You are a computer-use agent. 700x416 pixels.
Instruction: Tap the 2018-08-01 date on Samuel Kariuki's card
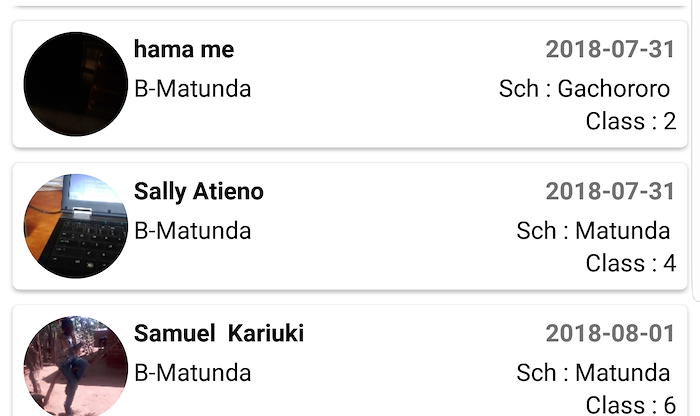click(610, 333)
